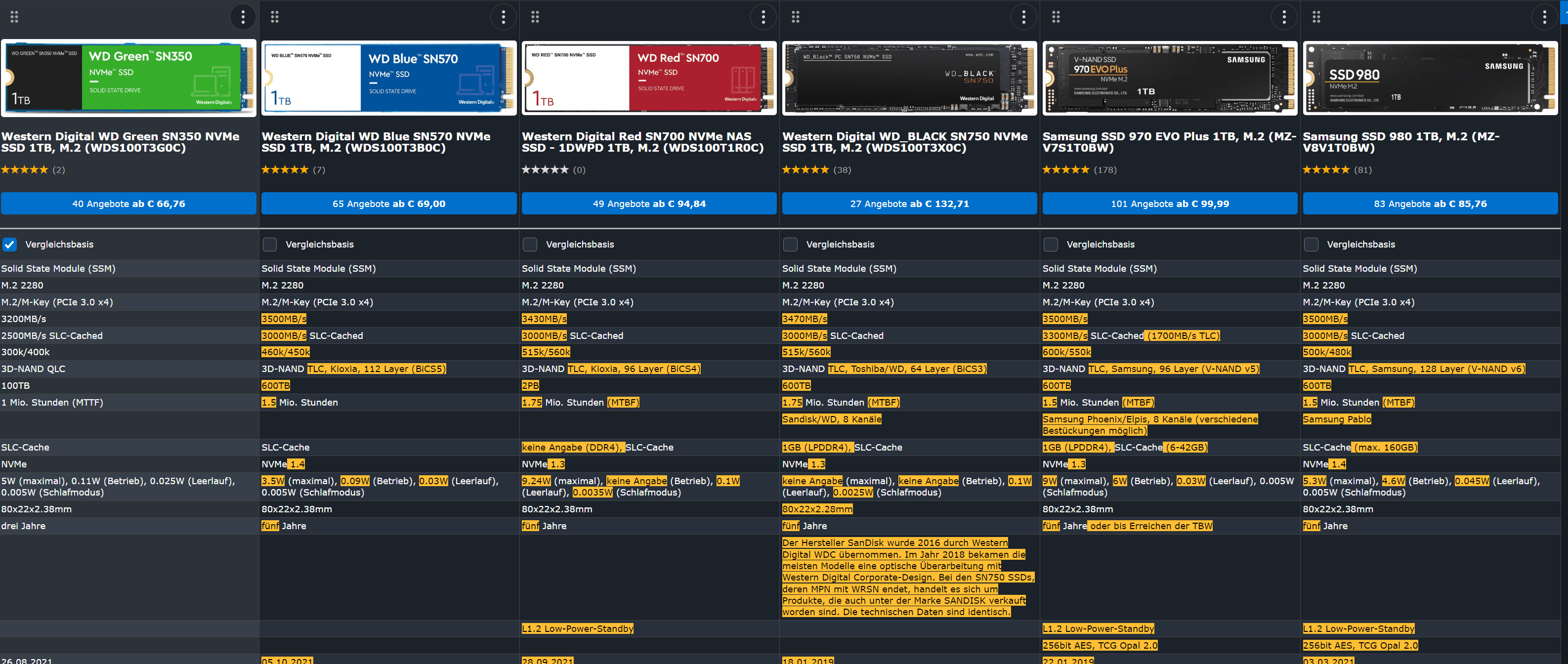Viewport: 1568px width, 664px height.
Task: Select 'Sandisk/WD, 8 Kanäle' controller text
Action: click(x=832, y=419)
